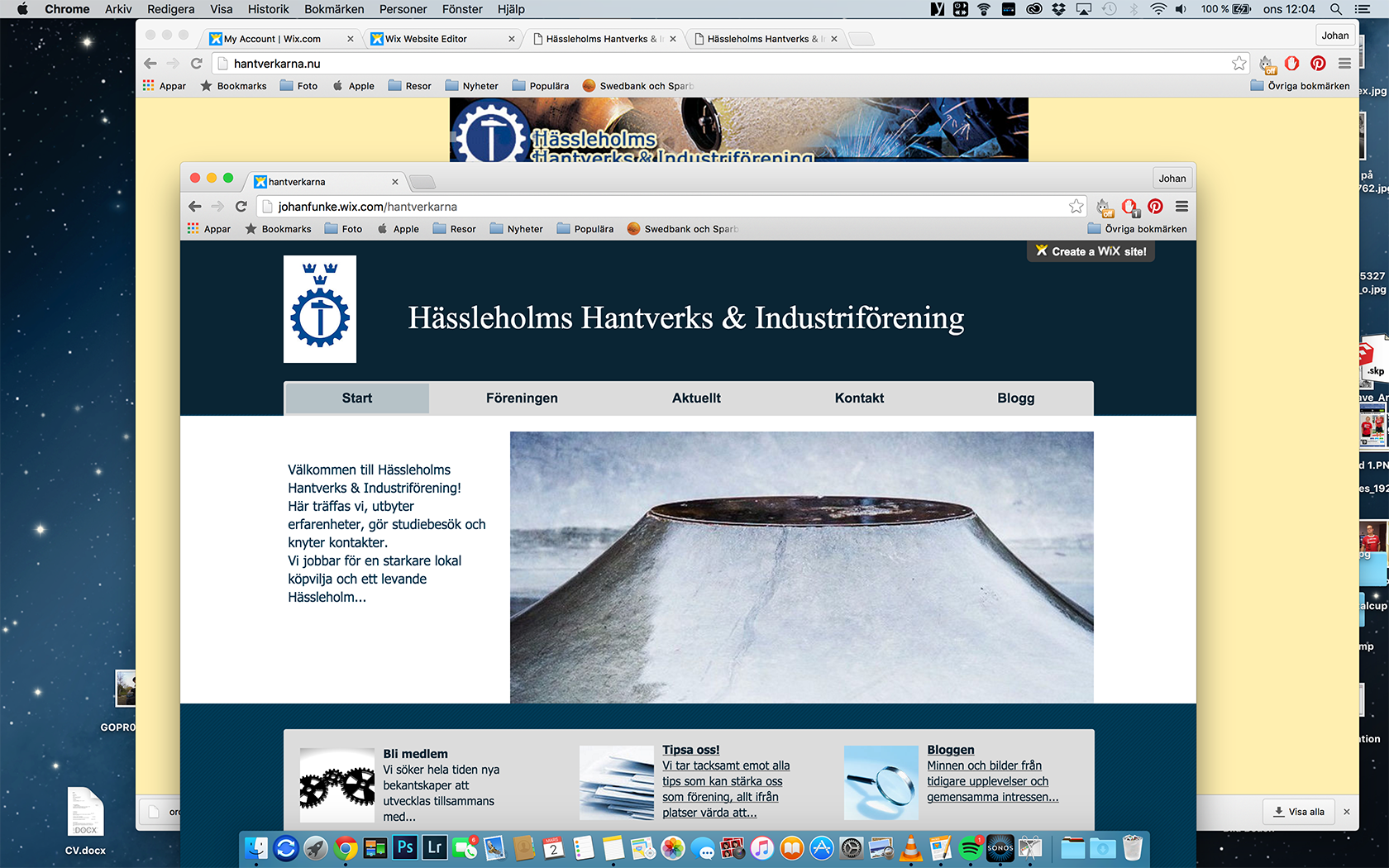Viewport: 1389px width, 868px height.
Task: Star the hantverkarna.nu page in back window
Action: (1239, 64)
